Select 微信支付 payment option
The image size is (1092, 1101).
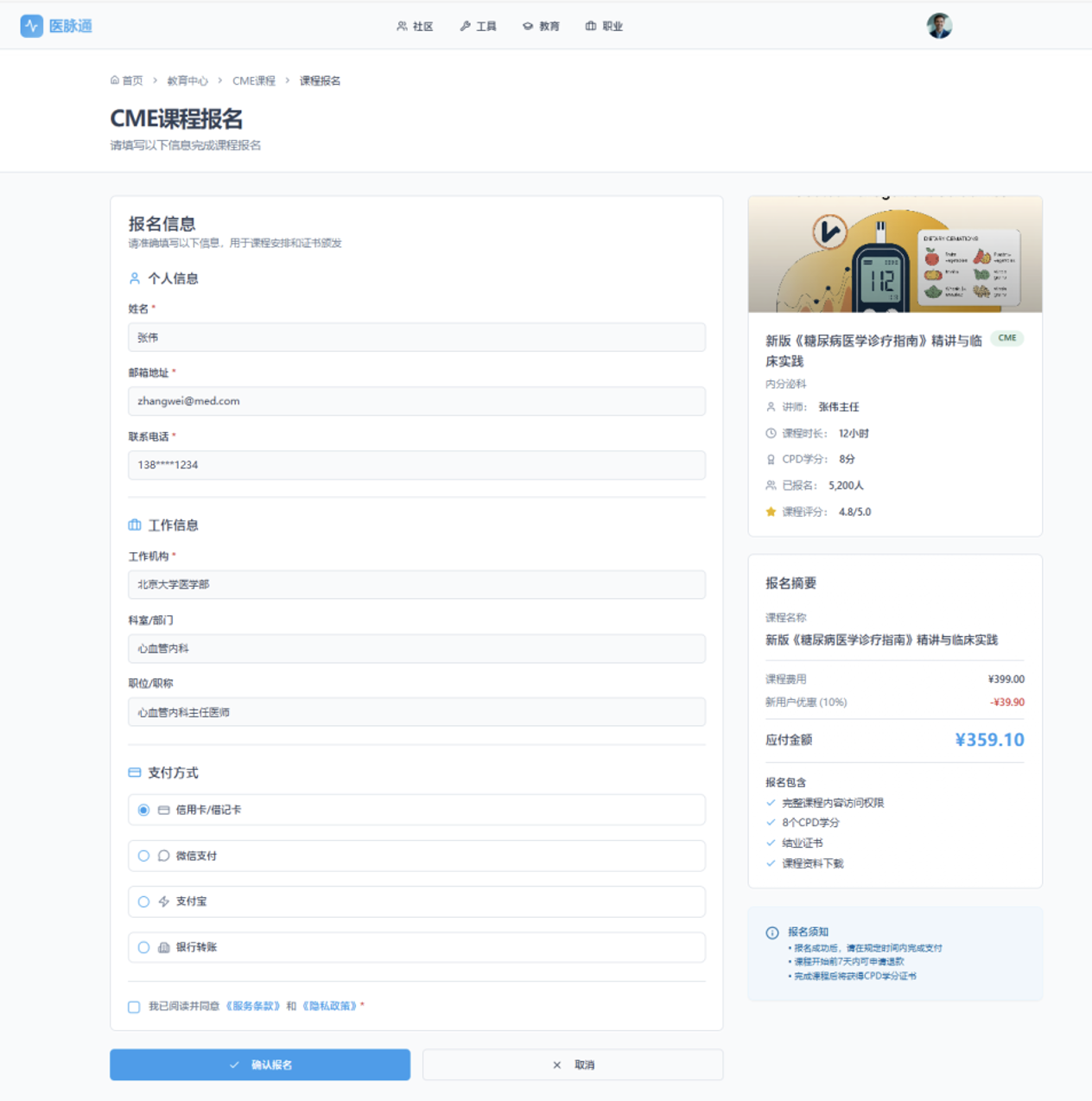[x=144, y=856]
